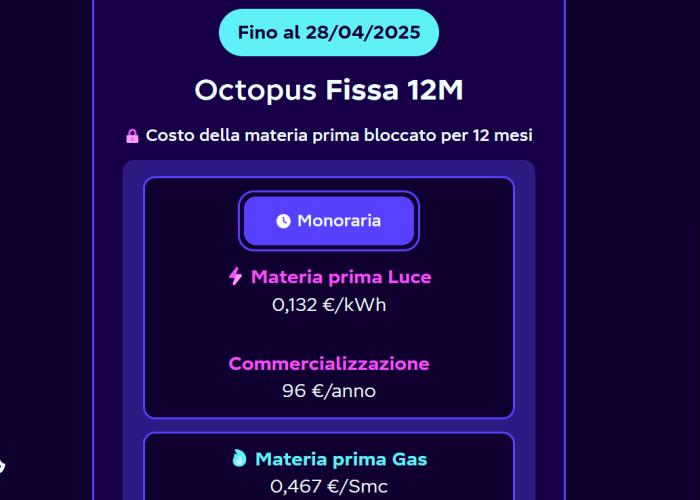Image resolution: width=700 pixels, height=500 pixels.
Task: Click the pink lightning bolt icon
Action: (x=236, y=276)
